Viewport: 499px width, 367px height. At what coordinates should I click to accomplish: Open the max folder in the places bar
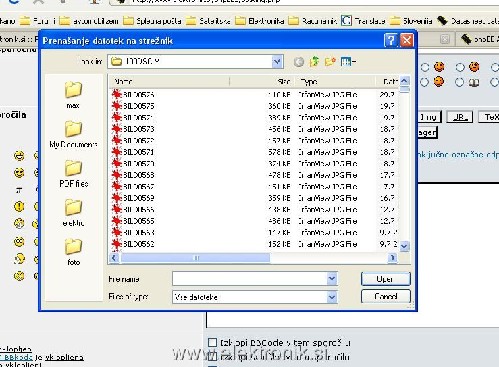click(73, 95)
